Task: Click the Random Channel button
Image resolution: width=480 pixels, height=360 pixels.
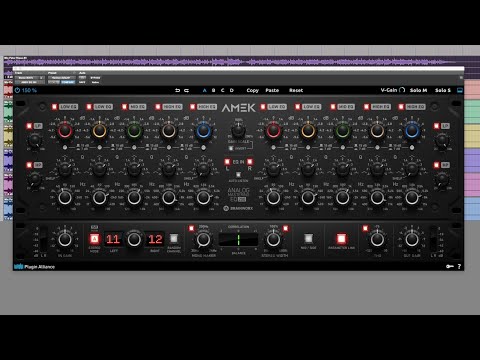Action: 174,238
